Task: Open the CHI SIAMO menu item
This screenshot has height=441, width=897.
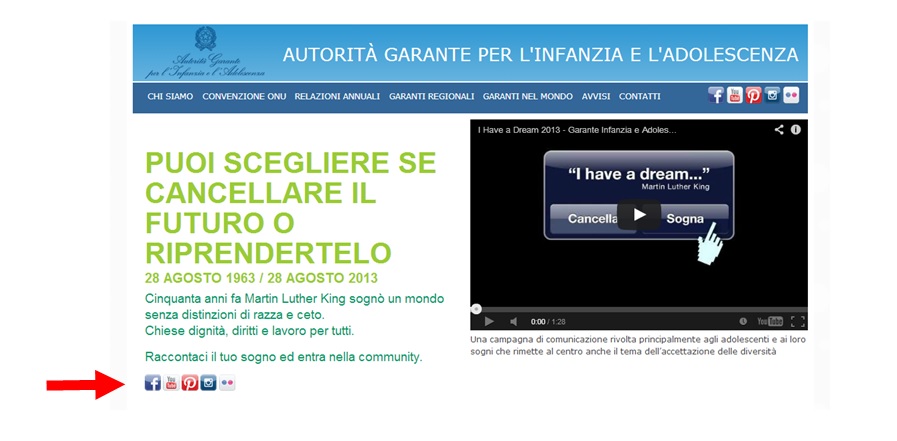Action: pyautogui.click(x=170, y=97)
